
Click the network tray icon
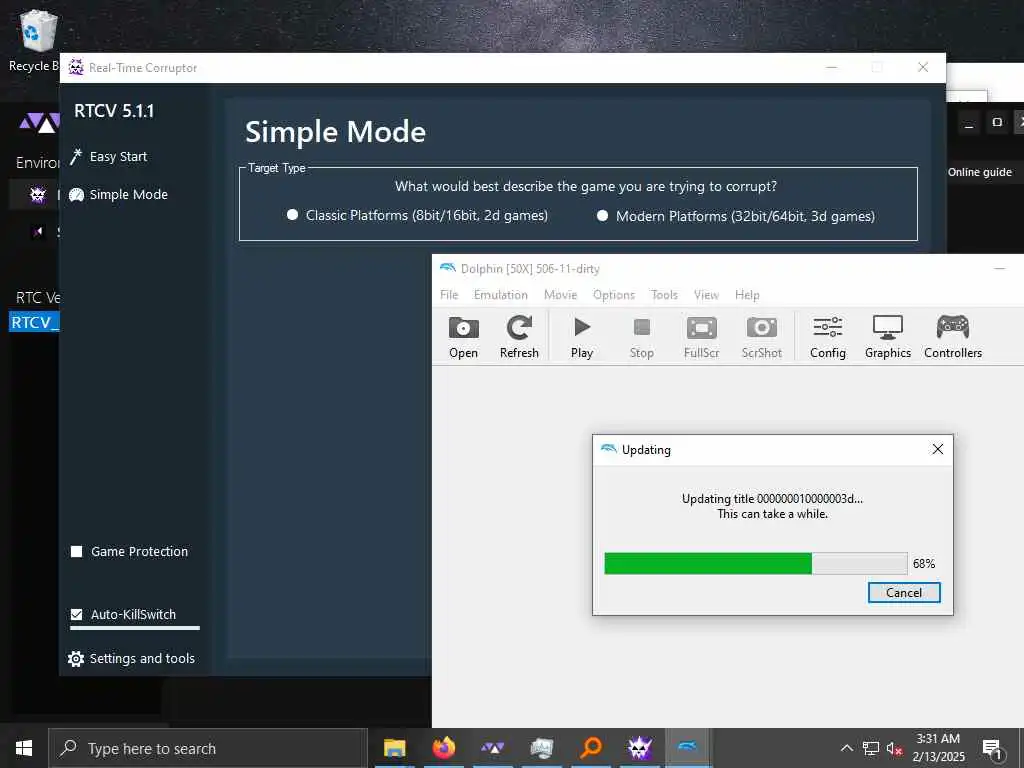(x=871, y=748)
